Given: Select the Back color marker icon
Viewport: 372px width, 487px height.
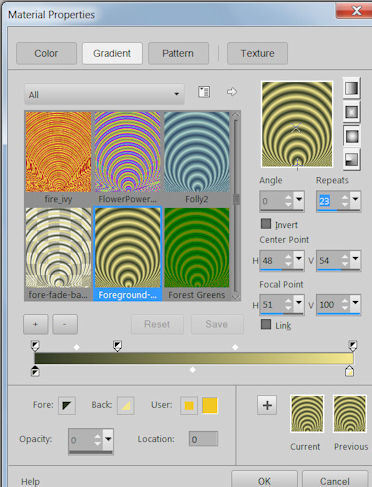Looking at the screenshot, I should 126,405.
